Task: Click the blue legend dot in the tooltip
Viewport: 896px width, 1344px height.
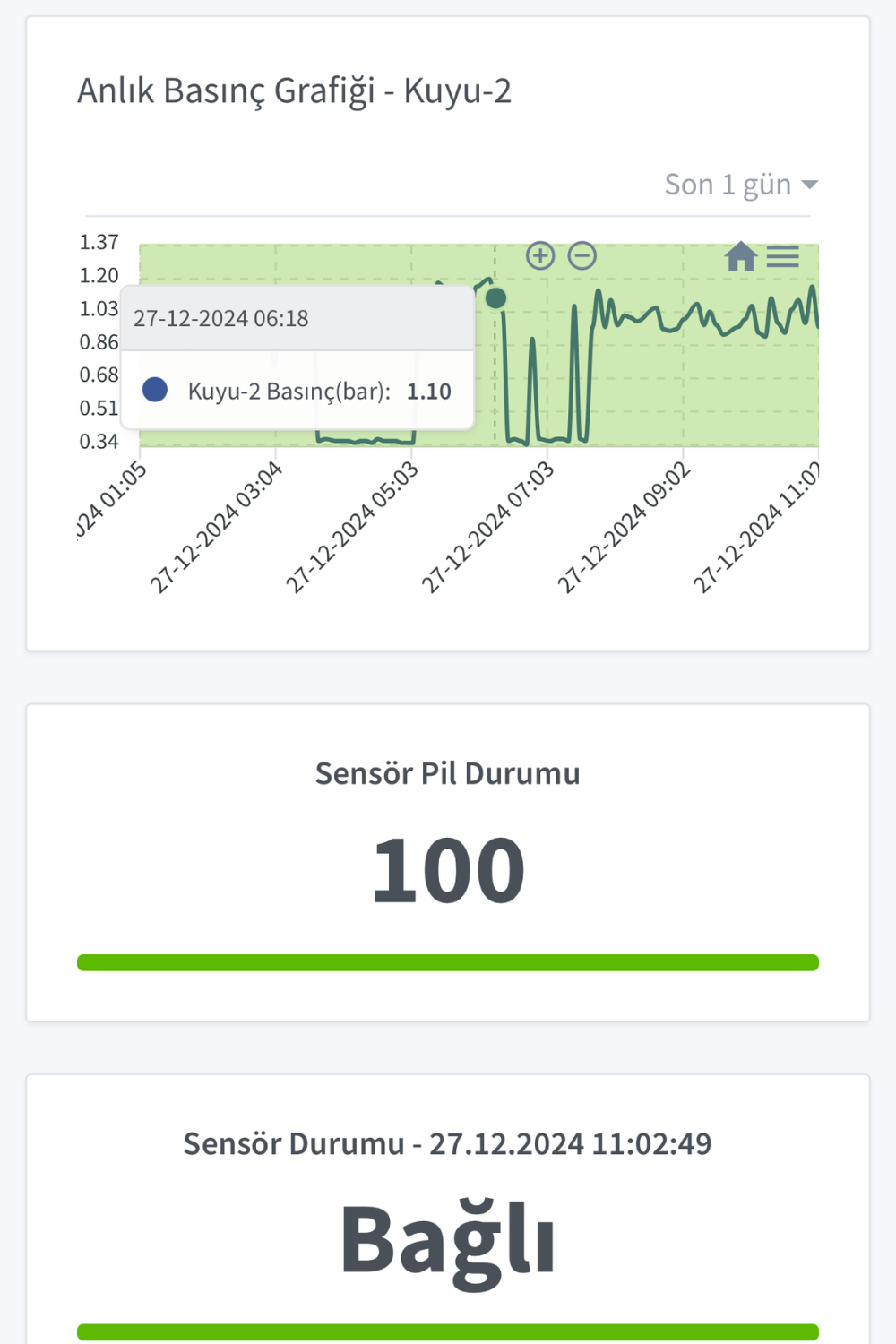Action: coord(154,389)
